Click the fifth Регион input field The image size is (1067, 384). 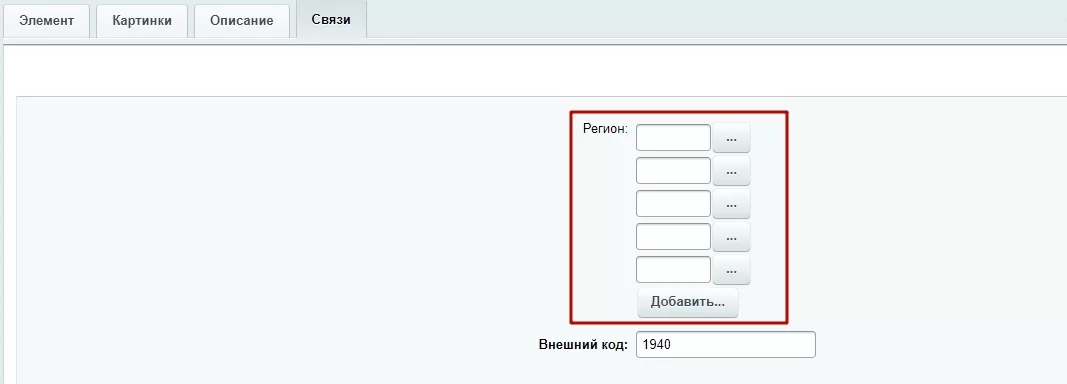tap(674, 270)
